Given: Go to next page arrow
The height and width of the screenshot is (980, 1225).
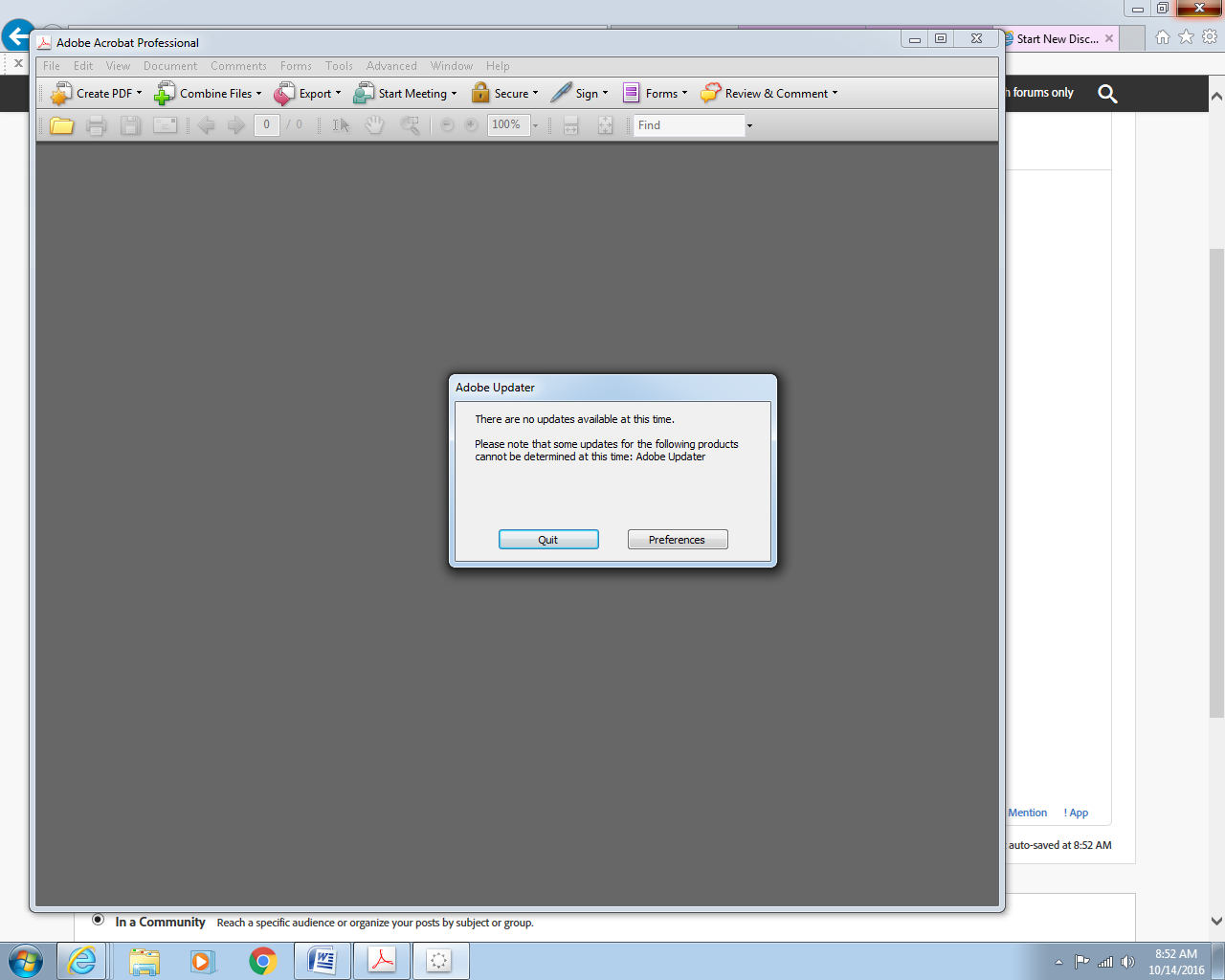Looking at the screenshot, I should click(x=235, y=125).
